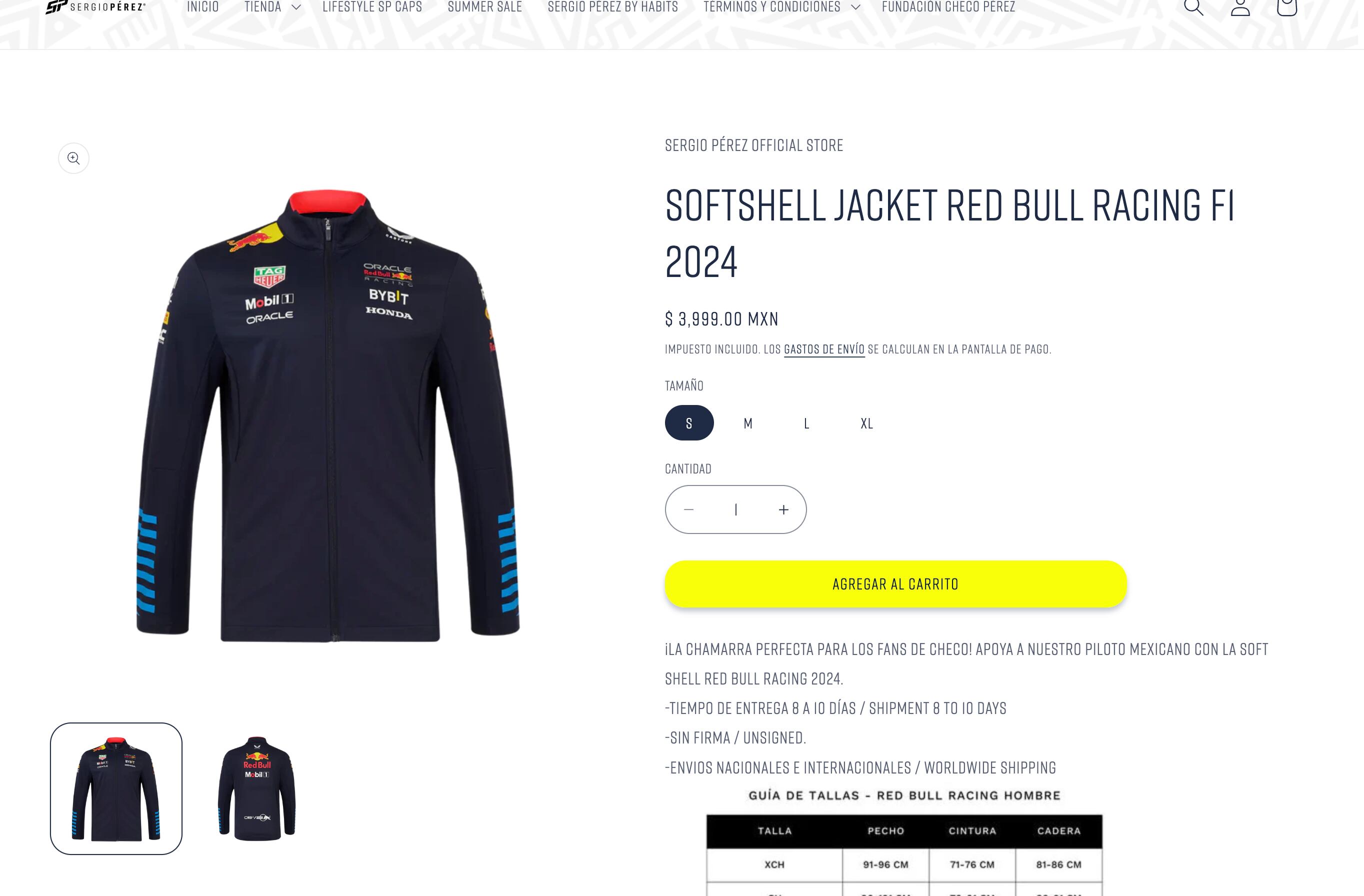The image size is (1364, 896).
Task: Go to Summer Sale menu item
Action: click(485, 7)
